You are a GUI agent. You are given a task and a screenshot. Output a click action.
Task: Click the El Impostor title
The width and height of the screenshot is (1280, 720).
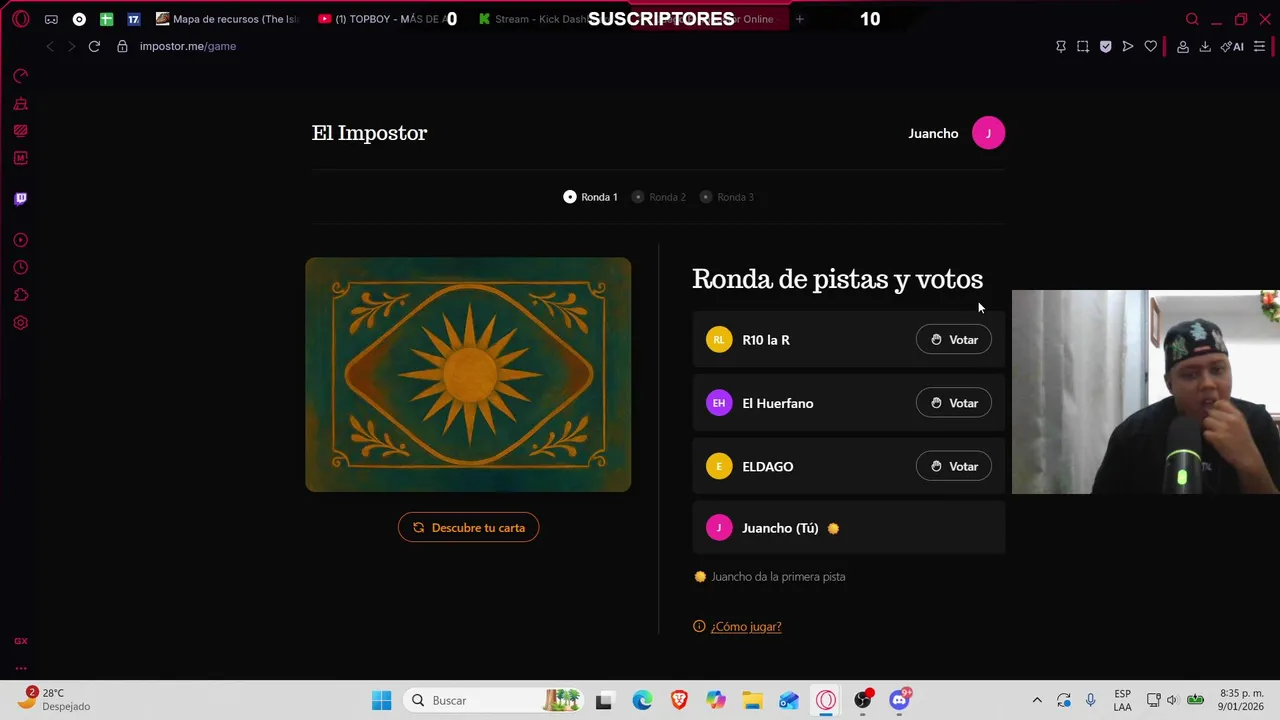369,133
